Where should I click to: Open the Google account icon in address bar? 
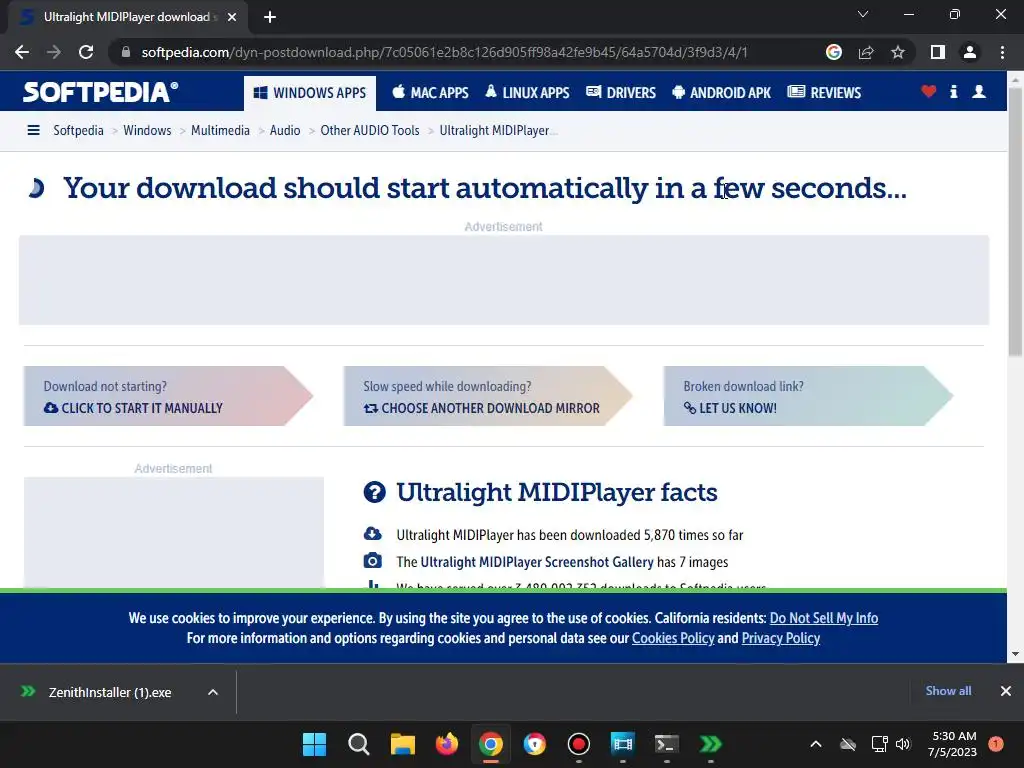tap(833, 52)
